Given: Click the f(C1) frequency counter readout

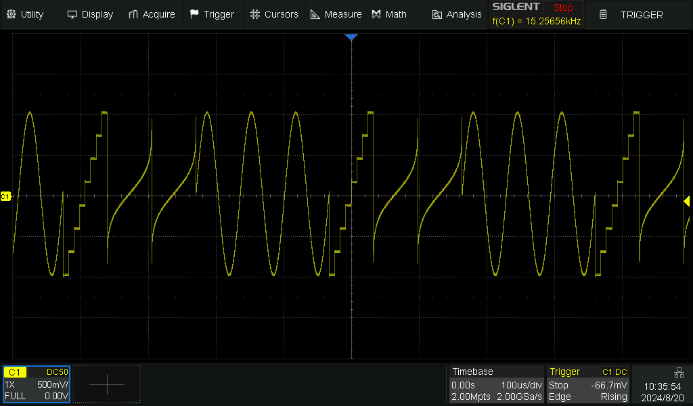Looking at the screenshot, I should pyautogui.click(x=533, y=21).
